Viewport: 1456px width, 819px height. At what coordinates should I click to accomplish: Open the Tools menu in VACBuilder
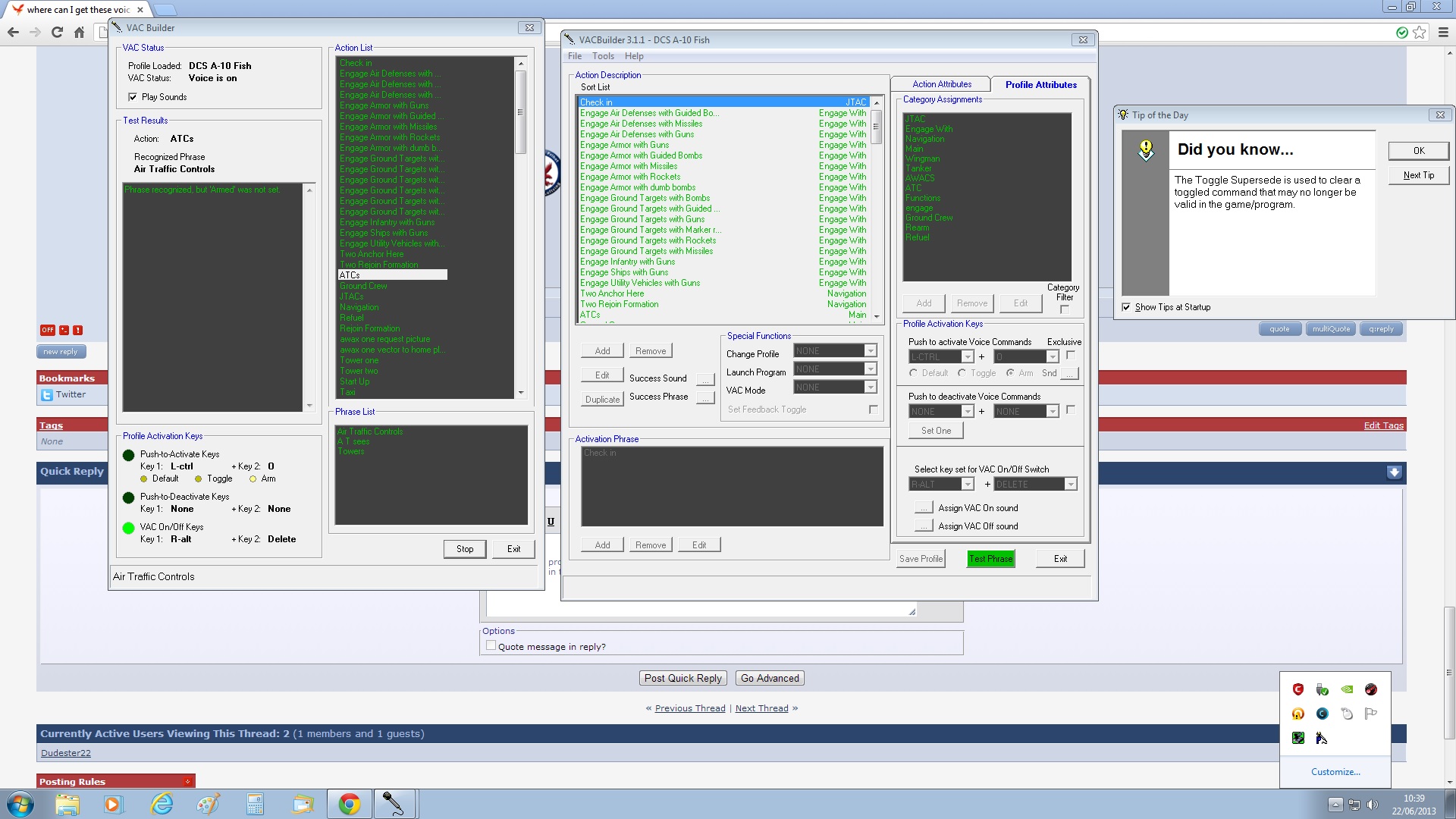click(x=603, y=56)
